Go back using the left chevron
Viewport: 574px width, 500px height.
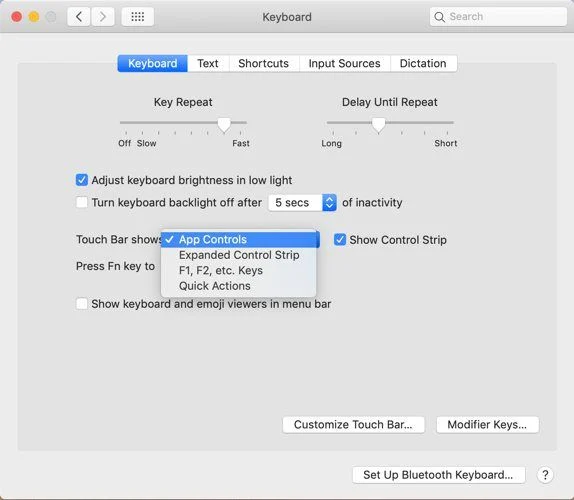coord(79,17)
